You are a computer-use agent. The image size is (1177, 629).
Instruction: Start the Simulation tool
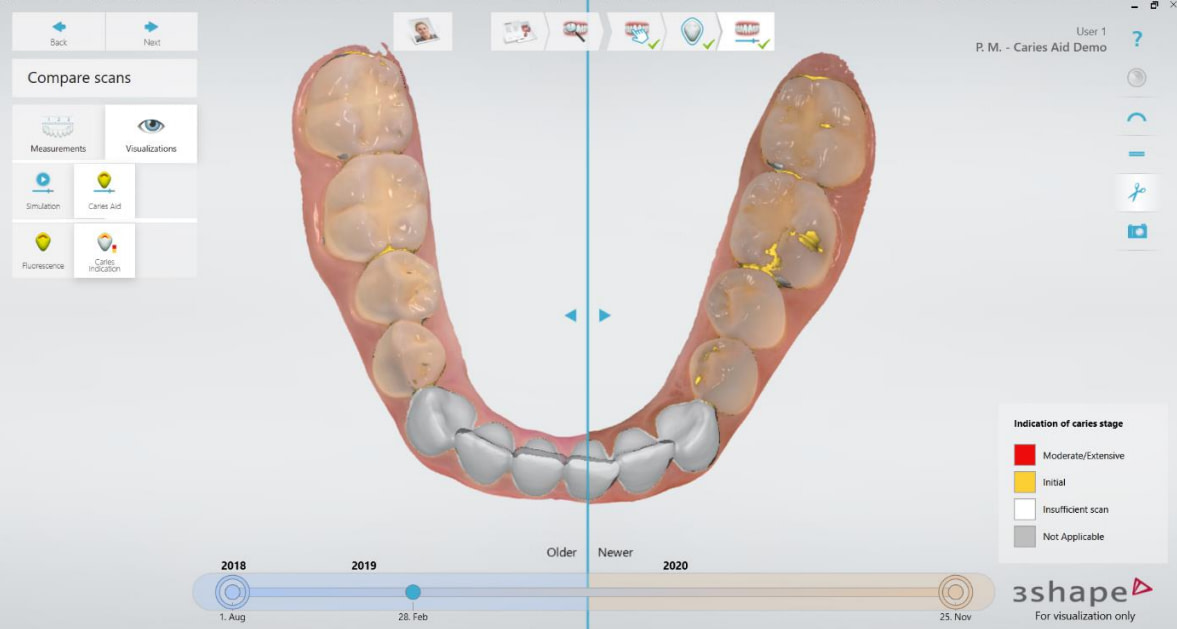click(x=41, y=190)
